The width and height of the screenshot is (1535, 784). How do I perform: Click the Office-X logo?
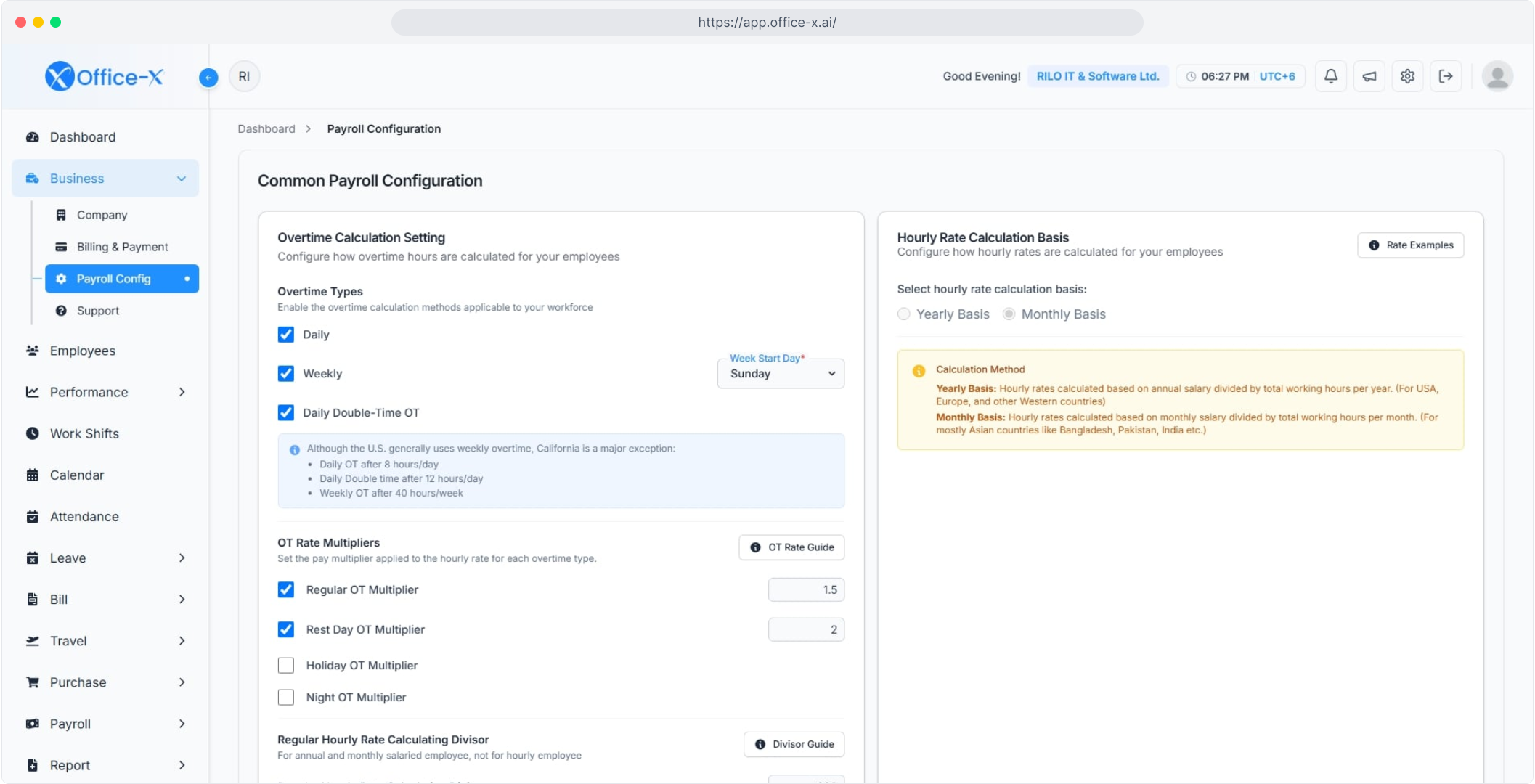pyautogui.click(x=105, y=76)
